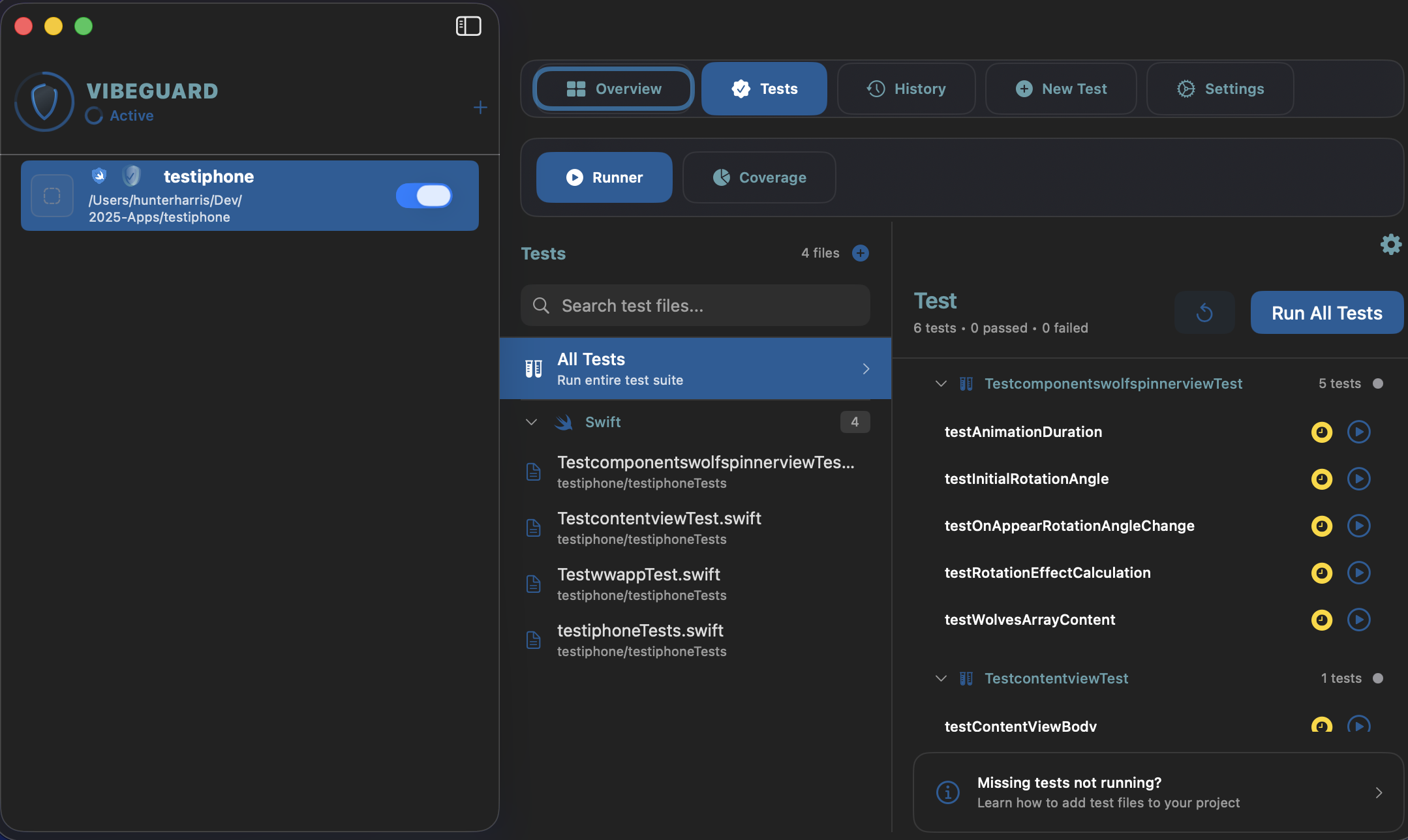This screenshot has height=840, width=1408.
Task: Click the Search test files field
Action: [696, 305]
